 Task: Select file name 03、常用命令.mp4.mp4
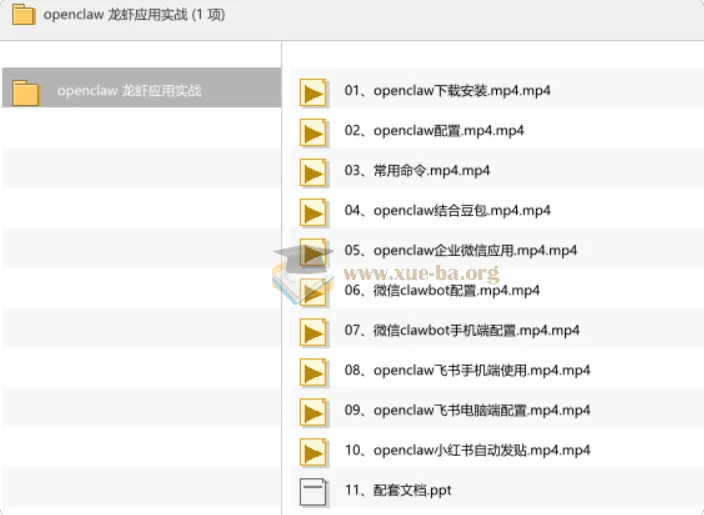(x=417, y=170)
